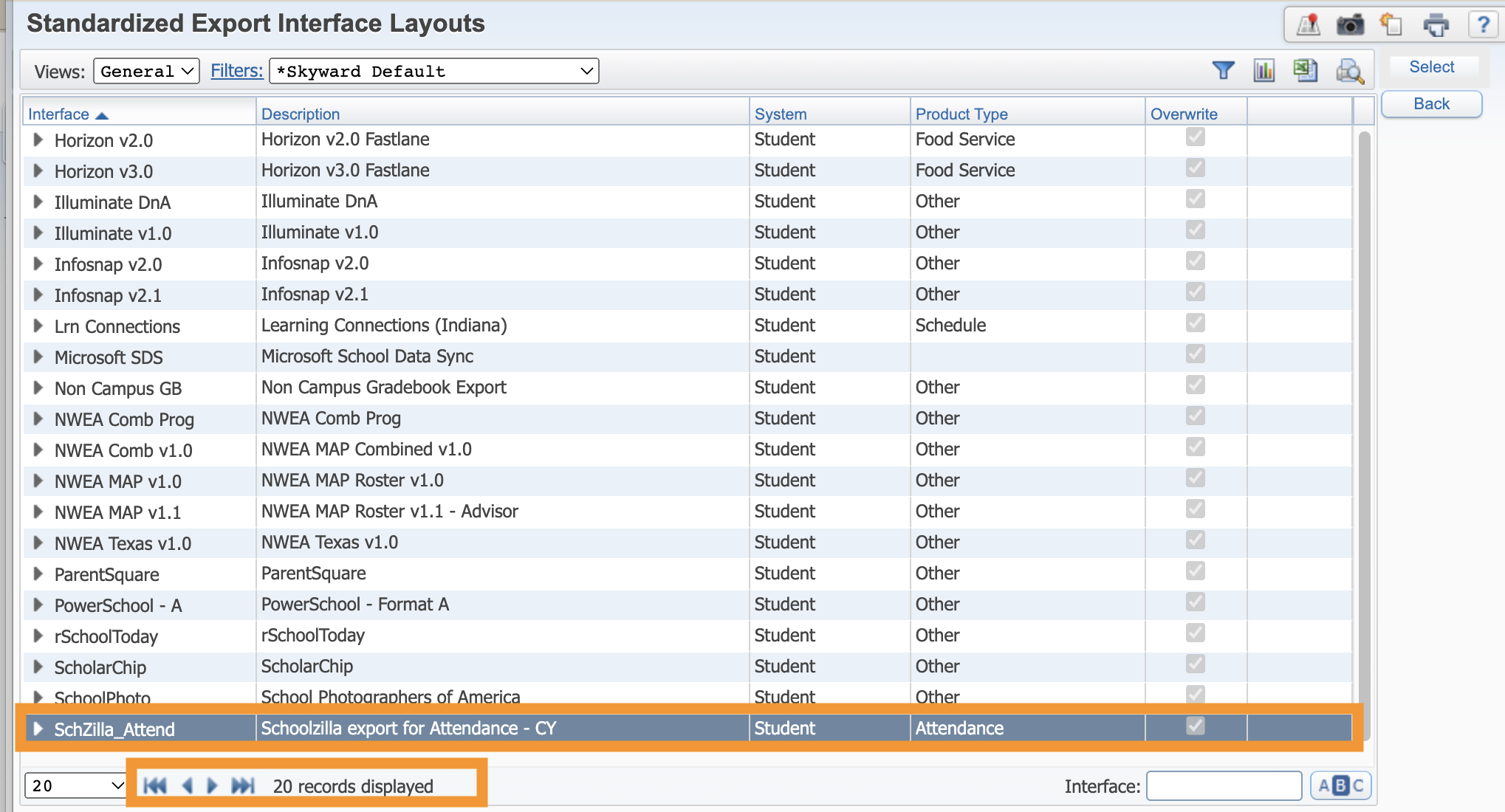This screenshot has width=1505, height=812.
Task: Expand the Infosnap v2.1 row
Action: pyautogui.click(x=38, y=295)
